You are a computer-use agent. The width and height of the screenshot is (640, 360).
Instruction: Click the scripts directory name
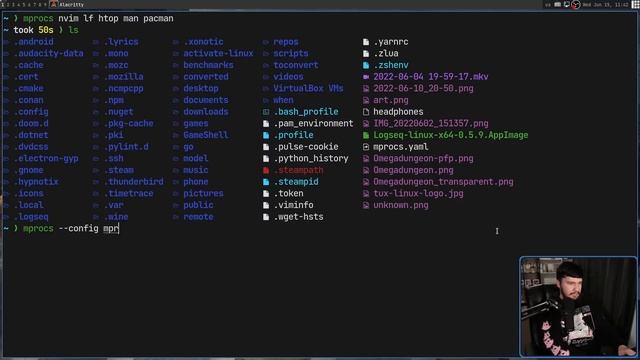point(291,53)
